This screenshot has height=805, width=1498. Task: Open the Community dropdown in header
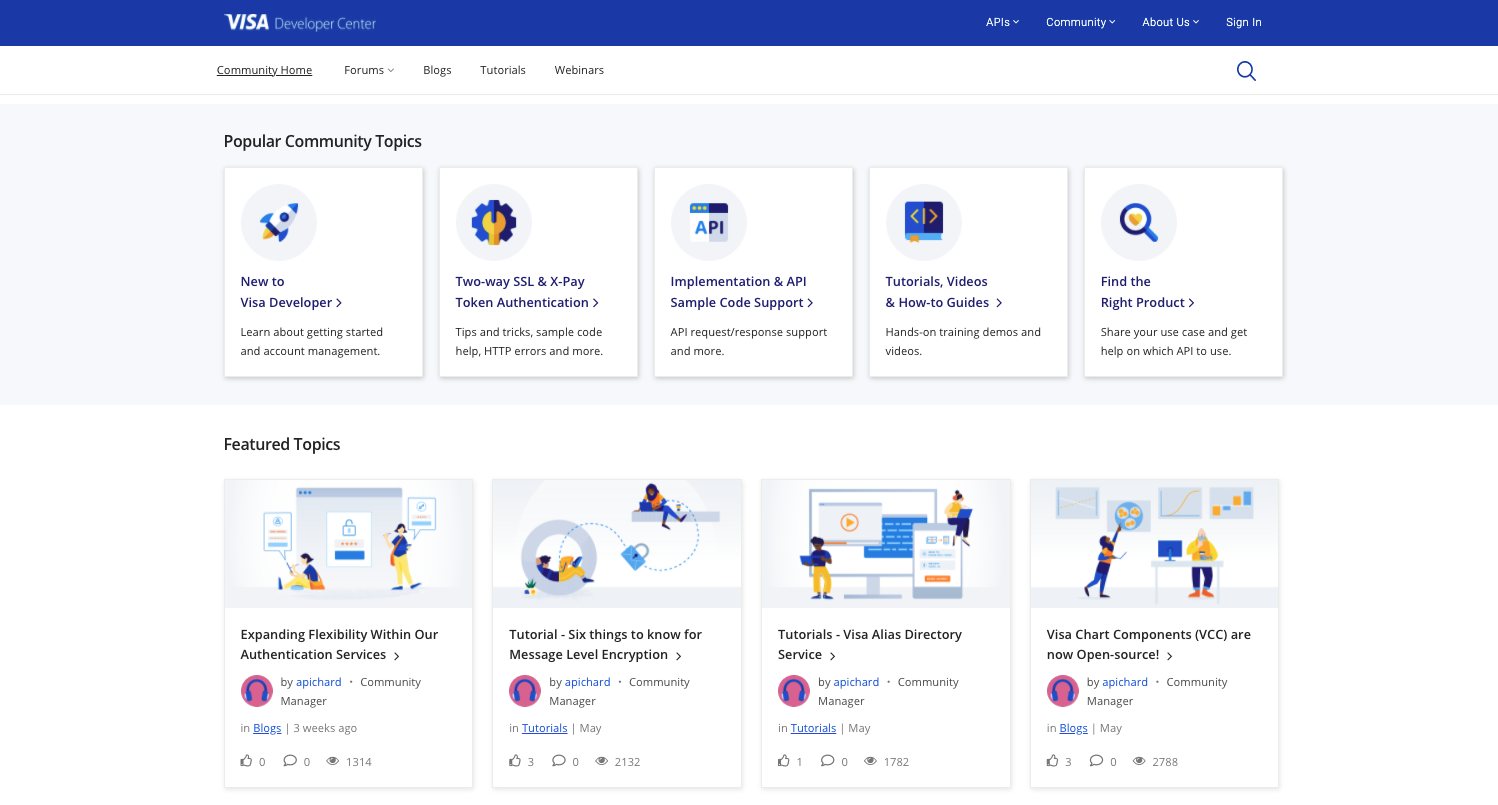coord(1080,22)
